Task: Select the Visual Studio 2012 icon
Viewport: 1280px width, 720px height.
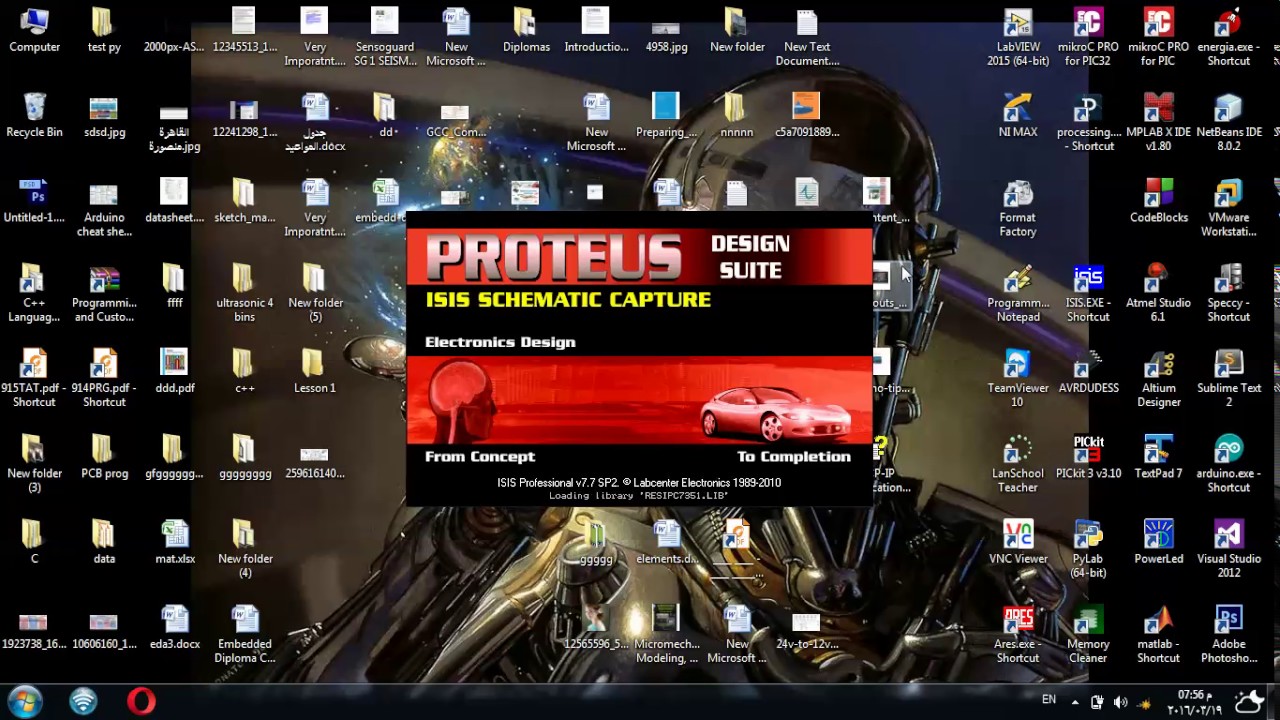Action: (x=1229, y=550)
